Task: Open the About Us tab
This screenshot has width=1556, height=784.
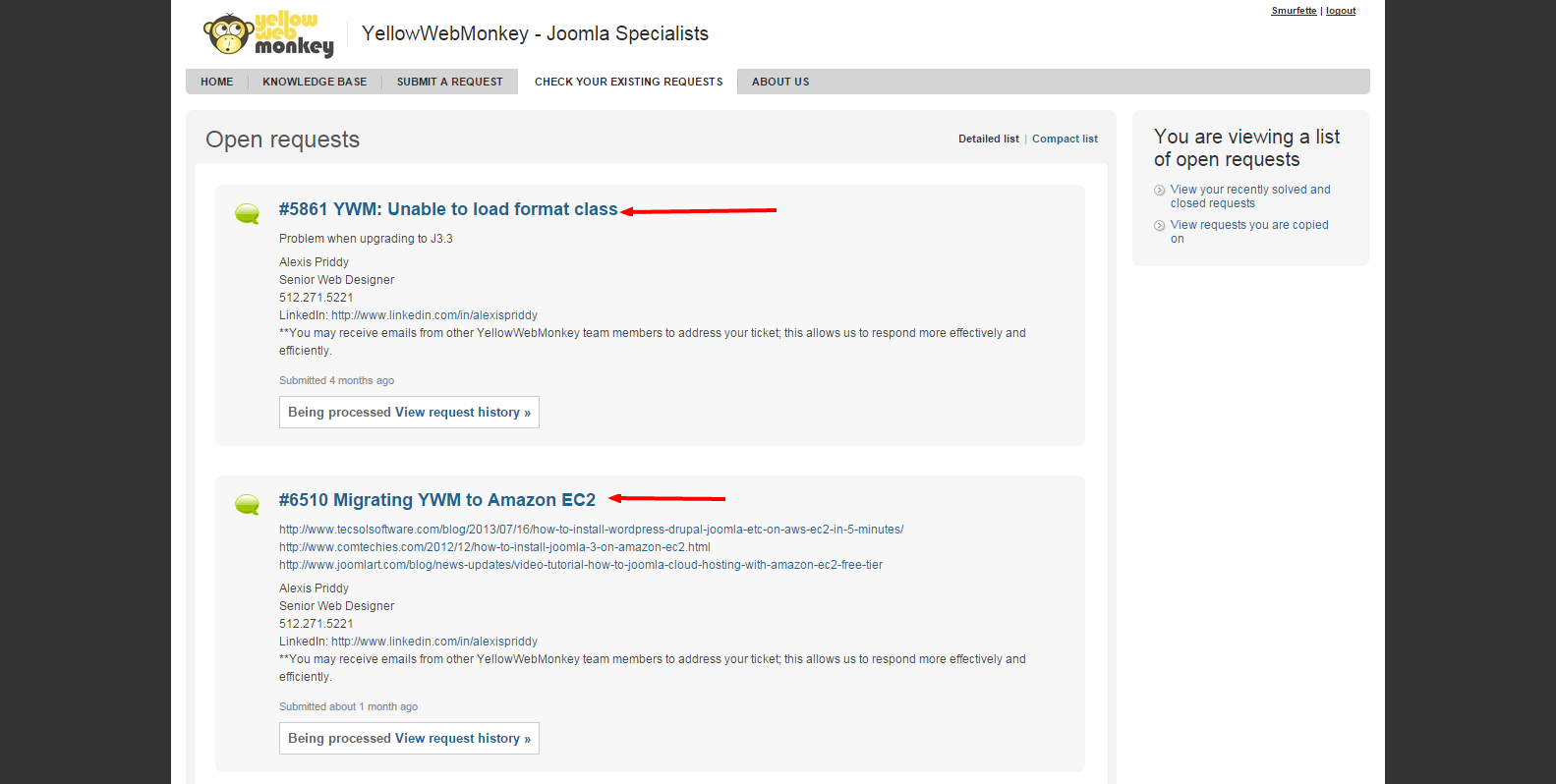Action: [x=780, y=82]
